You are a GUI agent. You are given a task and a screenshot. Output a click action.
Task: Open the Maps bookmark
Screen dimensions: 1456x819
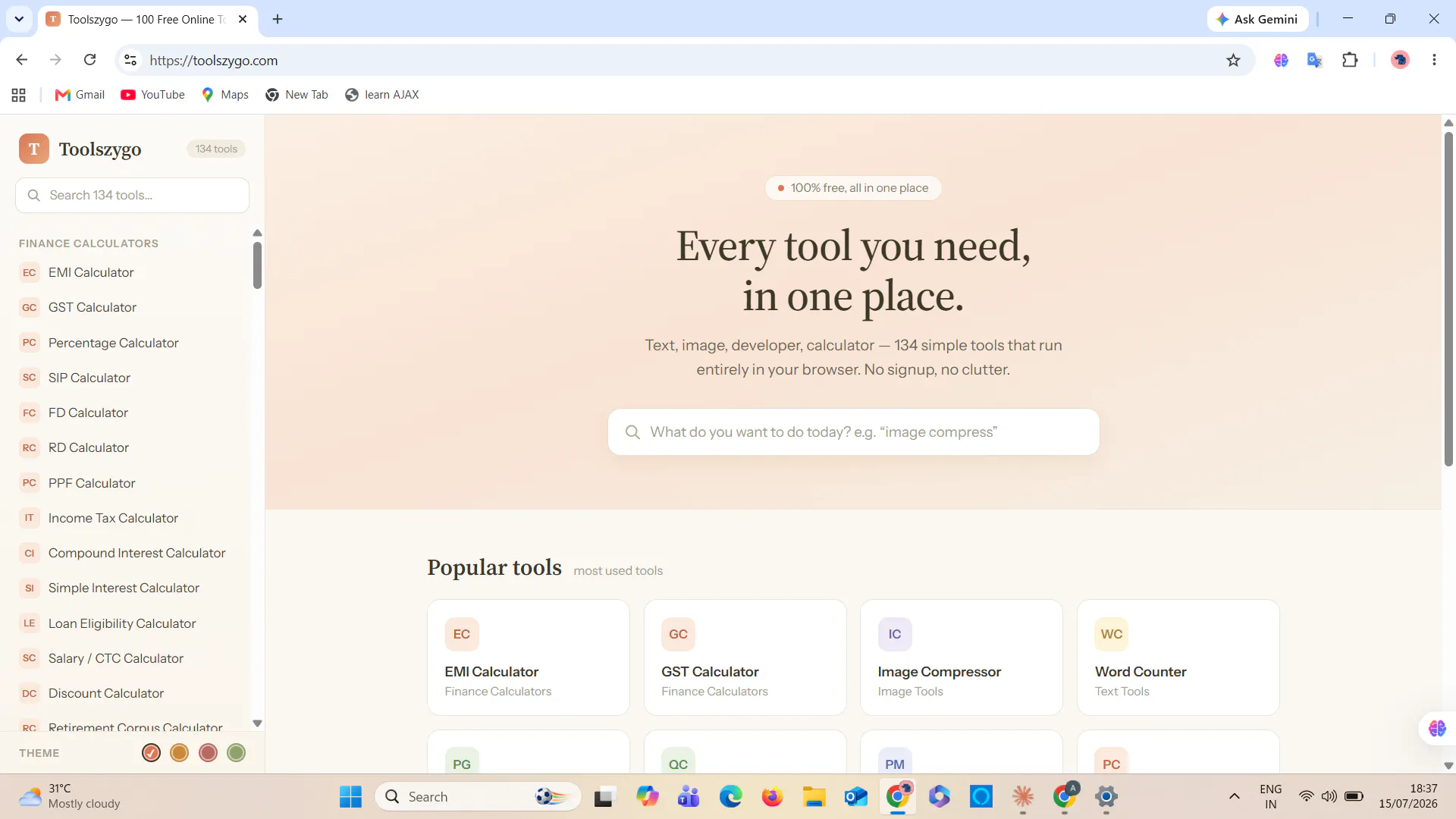[225, 95]
